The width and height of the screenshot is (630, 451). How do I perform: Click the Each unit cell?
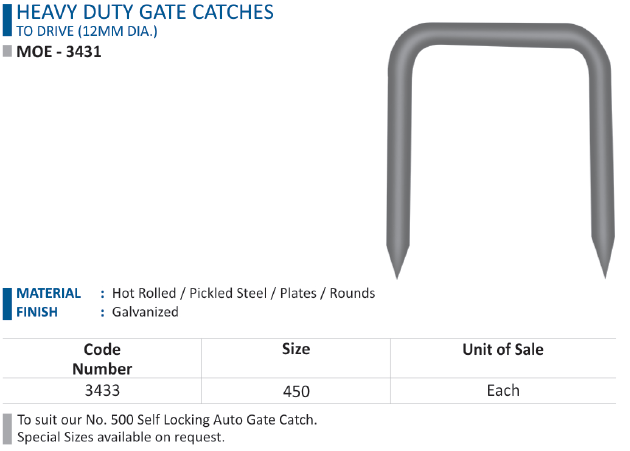[503, 391]
